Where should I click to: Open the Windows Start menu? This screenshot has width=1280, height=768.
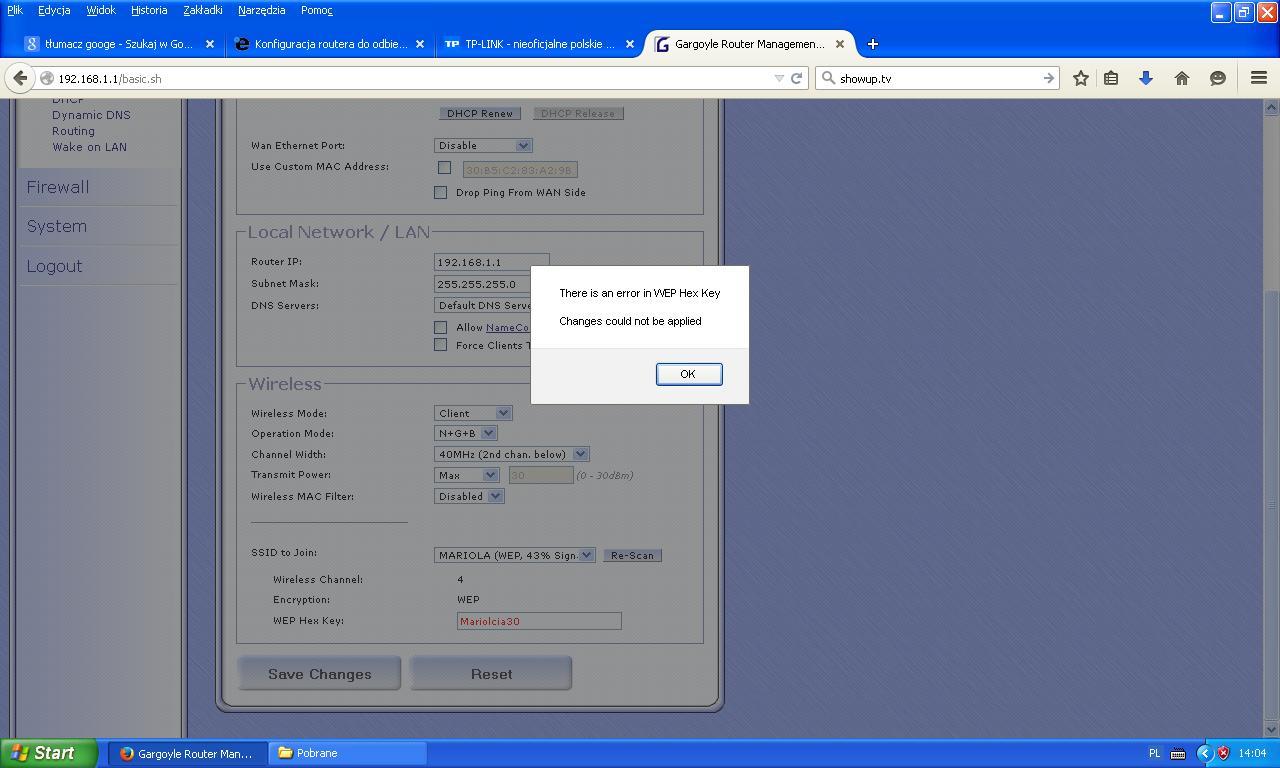pos(48,753)
